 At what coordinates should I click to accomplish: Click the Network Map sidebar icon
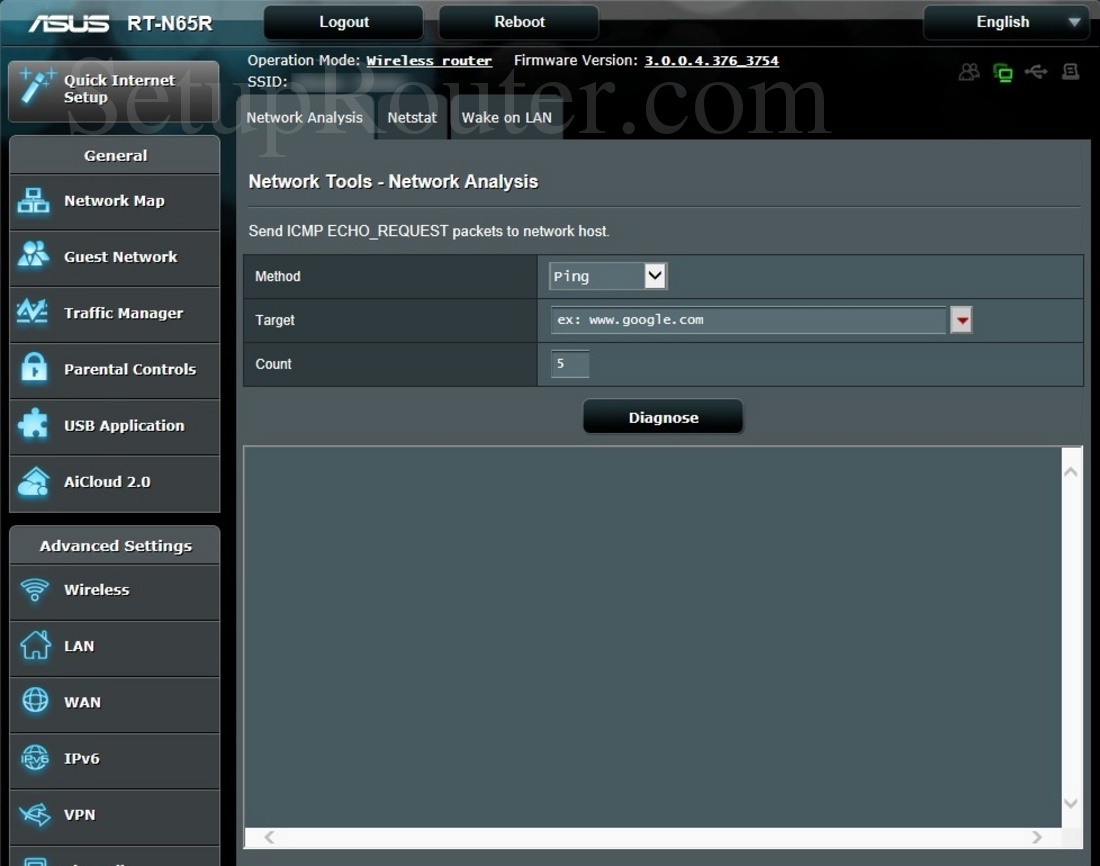(x=34, y=201)
